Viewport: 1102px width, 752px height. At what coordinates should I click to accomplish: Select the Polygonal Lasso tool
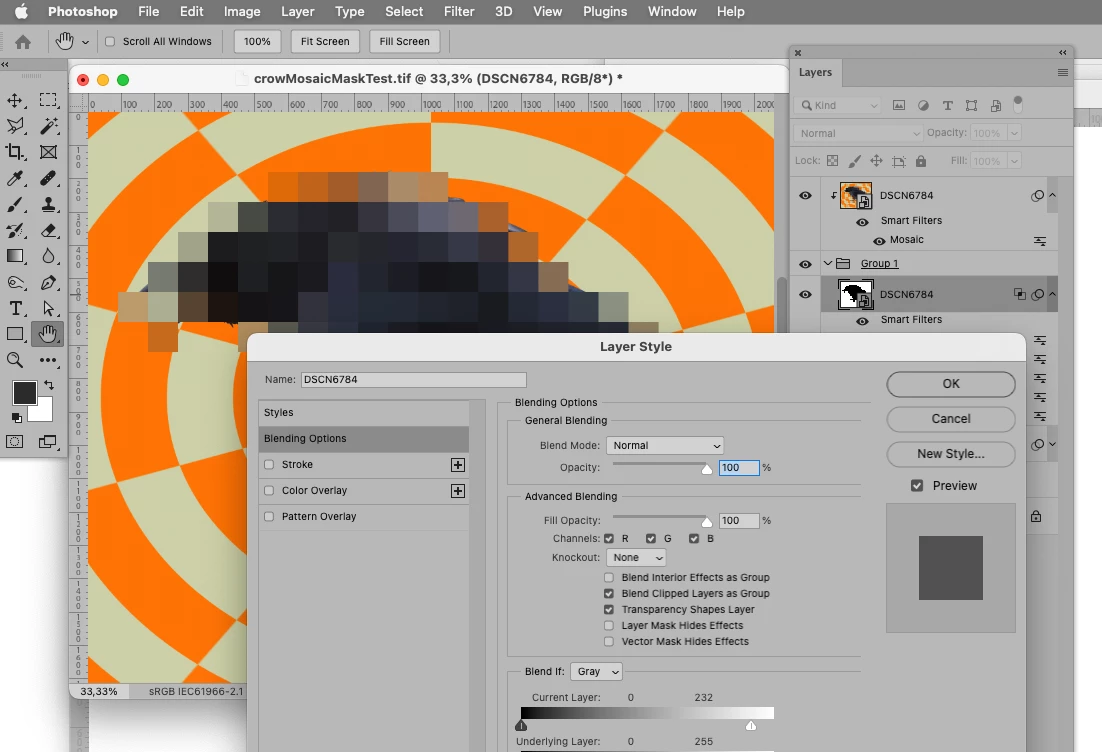[x=15, y=126]
